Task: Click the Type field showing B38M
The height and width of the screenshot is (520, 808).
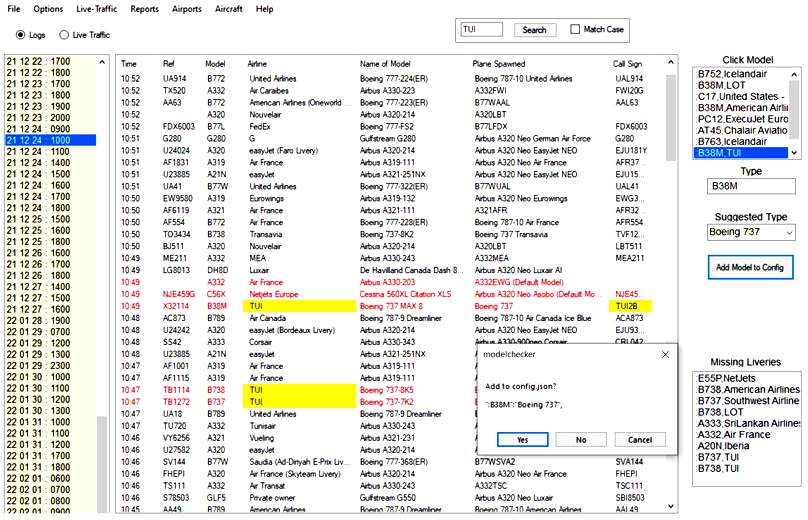Action: (x=751, y=186)
